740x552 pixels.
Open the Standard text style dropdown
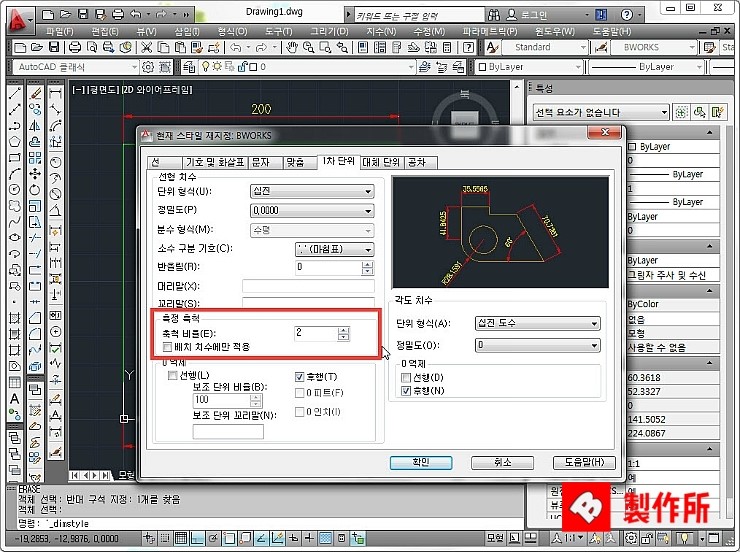click(544, 47)
